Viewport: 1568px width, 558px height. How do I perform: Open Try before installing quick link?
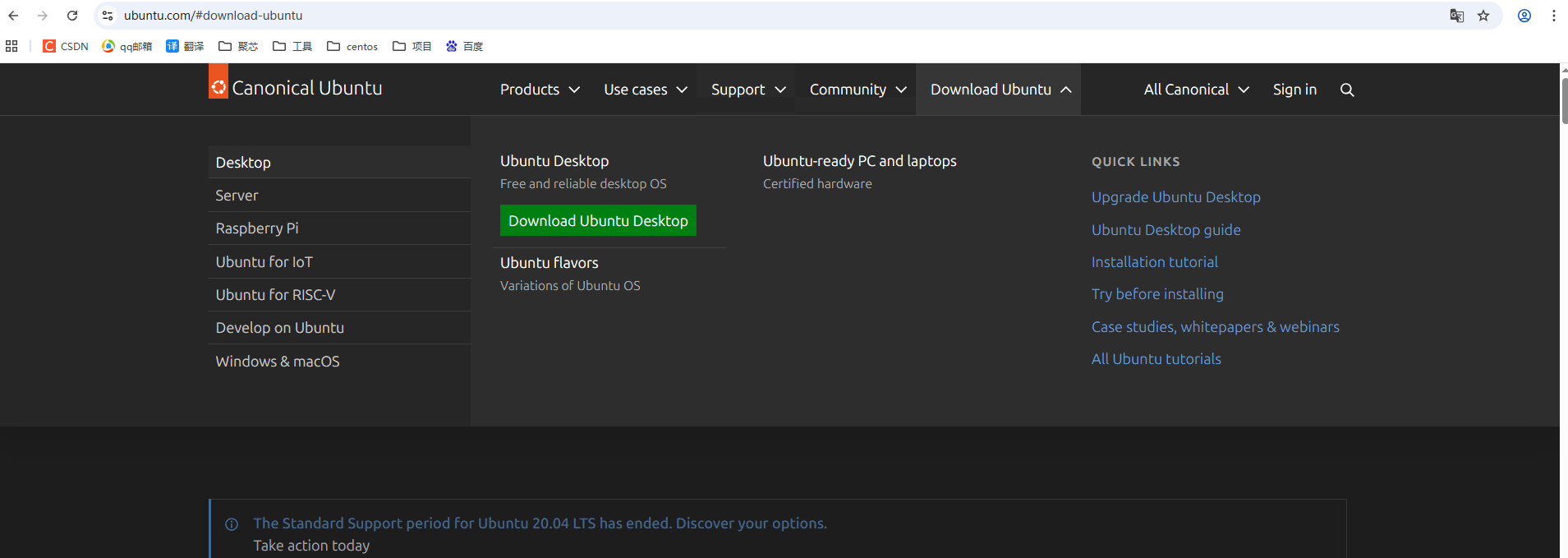pos(1157,294)
